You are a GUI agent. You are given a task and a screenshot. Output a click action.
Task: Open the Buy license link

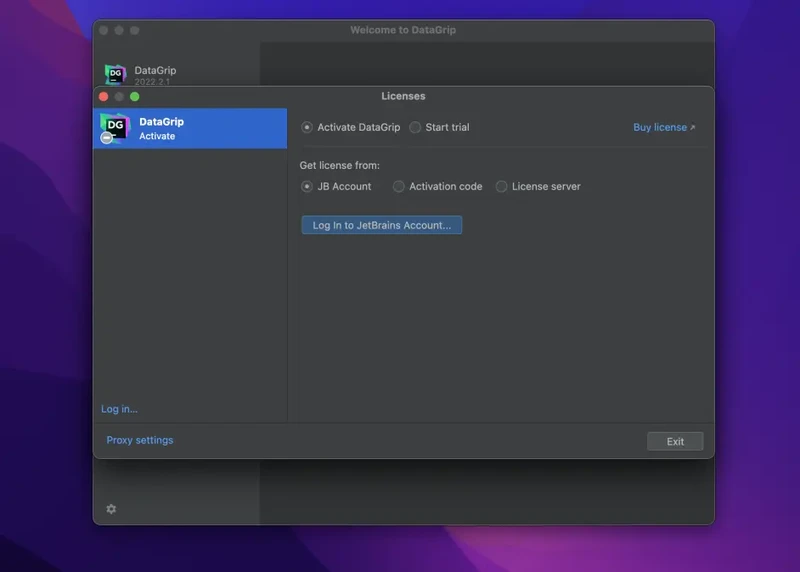[660, 128]
